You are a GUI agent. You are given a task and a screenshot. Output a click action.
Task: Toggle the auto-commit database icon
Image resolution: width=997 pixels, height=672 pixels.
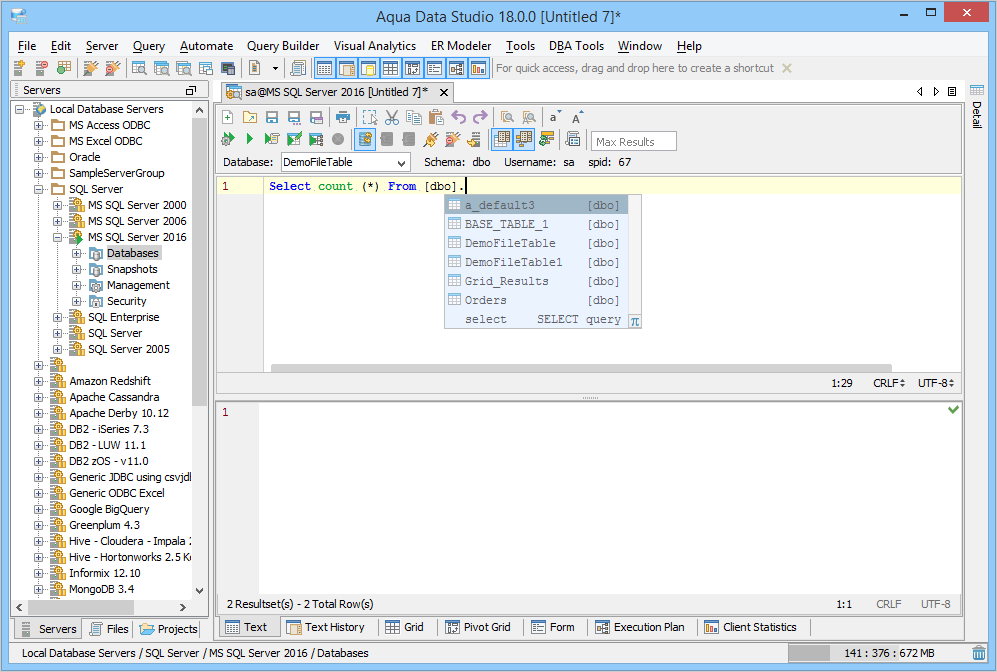coord(365,139)
